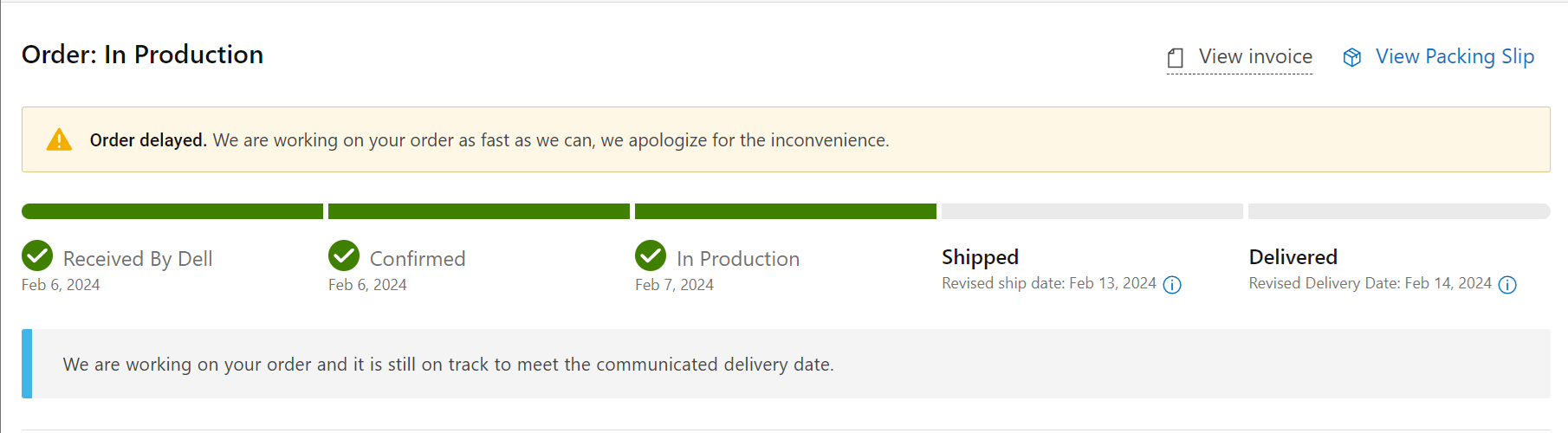Open the View invoice link
This screenshot has width=1568, height=433.
point(1255,56)
